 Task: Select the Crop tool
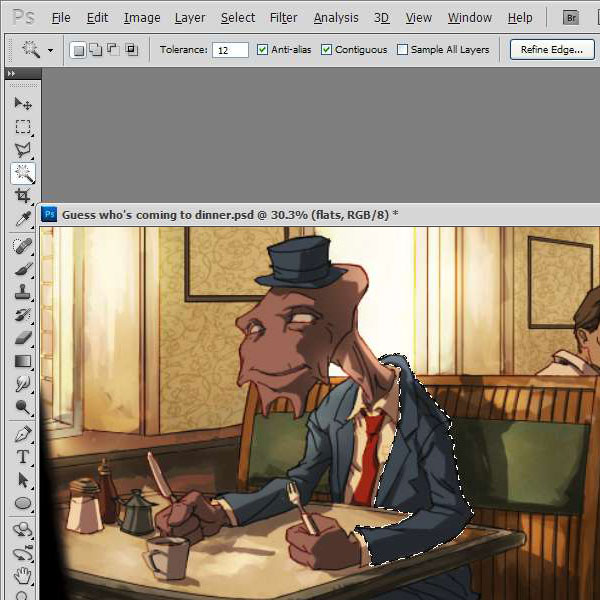tap(23, 196)
